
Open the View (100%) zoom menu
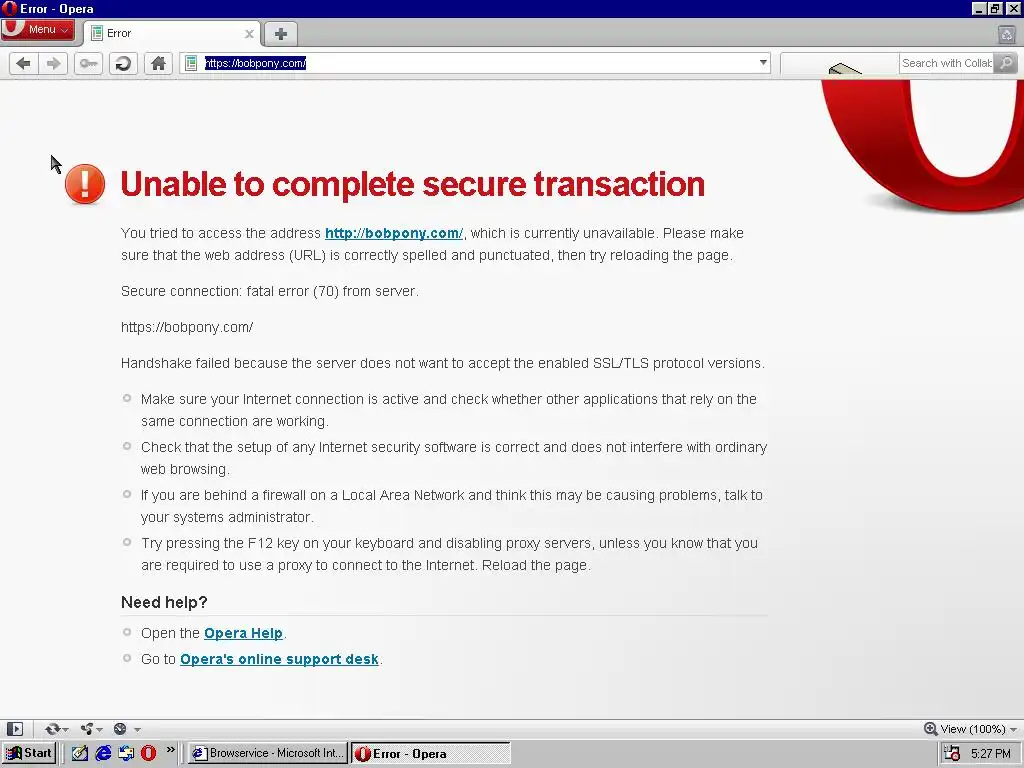tap(970, 729)
